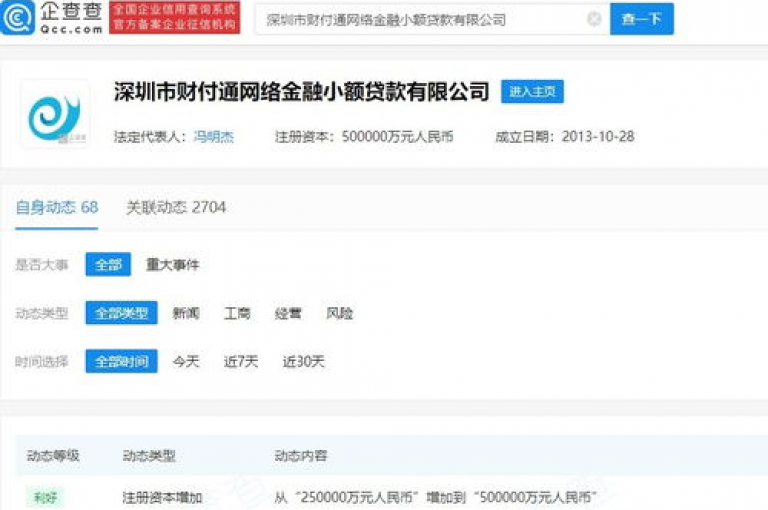Select the 全部类型 filter
Screen dimensions: 768x510
point(121,313)
